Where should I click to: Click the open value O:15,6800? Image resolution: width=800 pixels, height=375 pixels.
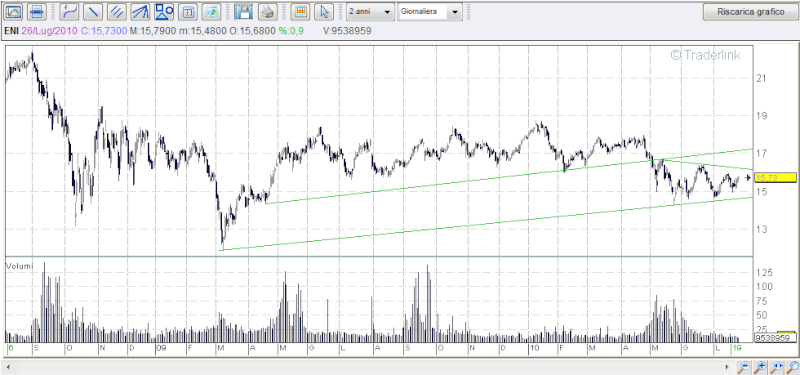coord(252,31)
